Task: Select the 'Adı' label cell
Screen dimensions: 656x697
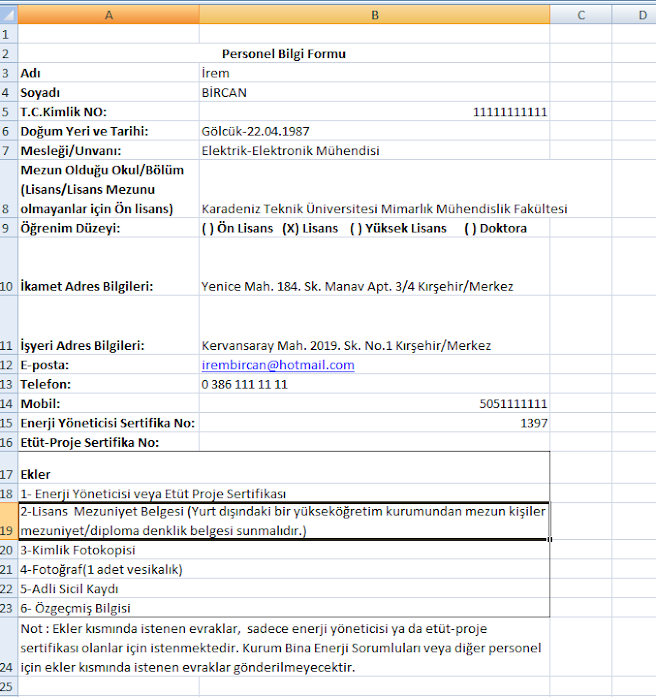Action: coord(108,72)
